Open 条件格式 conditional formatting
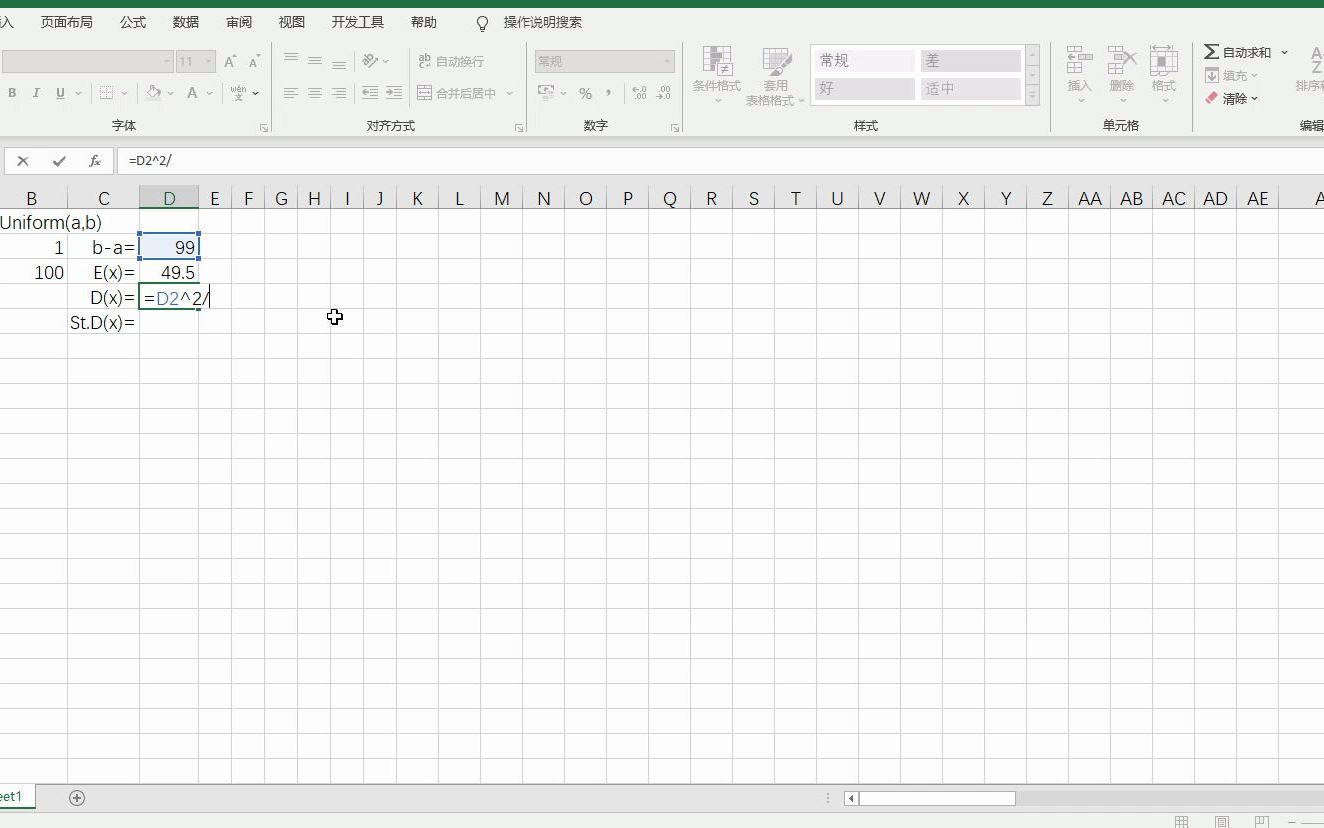Image resolution: width=1324 pixels, height=828 pixels. pos(717,76)
